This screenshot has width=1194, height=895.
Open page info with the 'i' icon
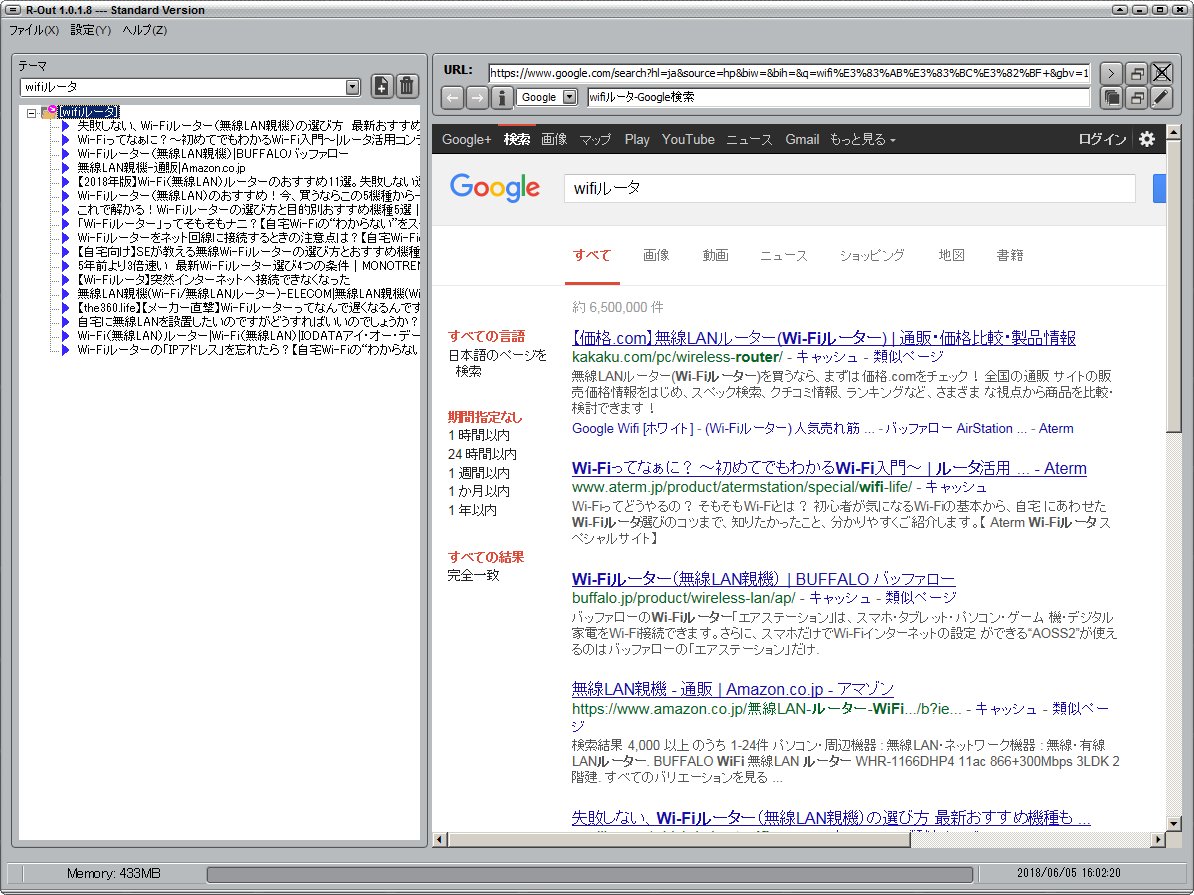(502, 97)
